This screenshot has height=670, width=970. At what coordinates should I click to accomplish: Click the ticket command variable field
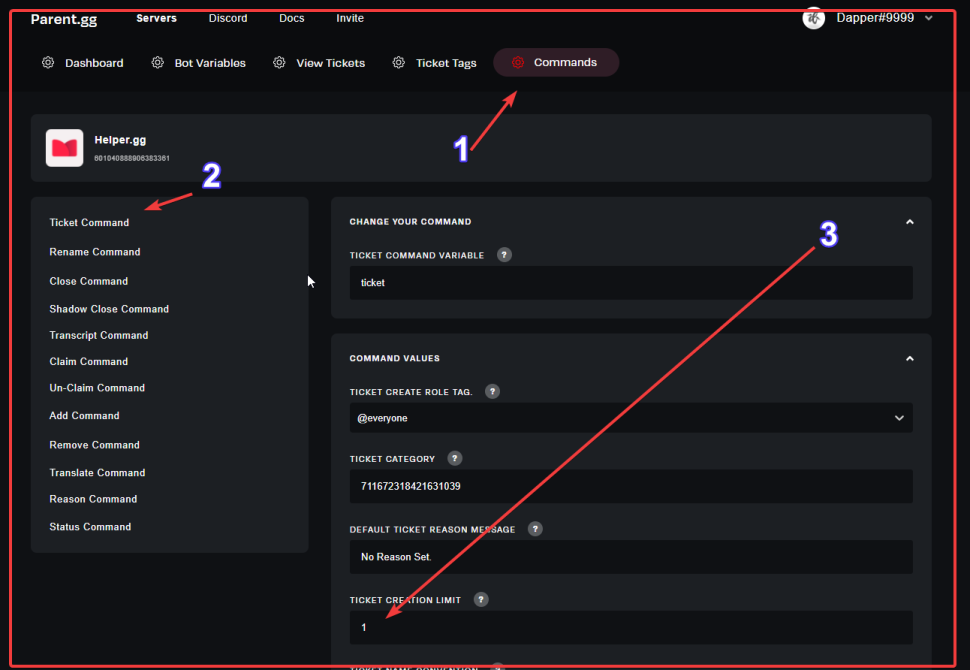pyautogui.click(x=631, y=283)
